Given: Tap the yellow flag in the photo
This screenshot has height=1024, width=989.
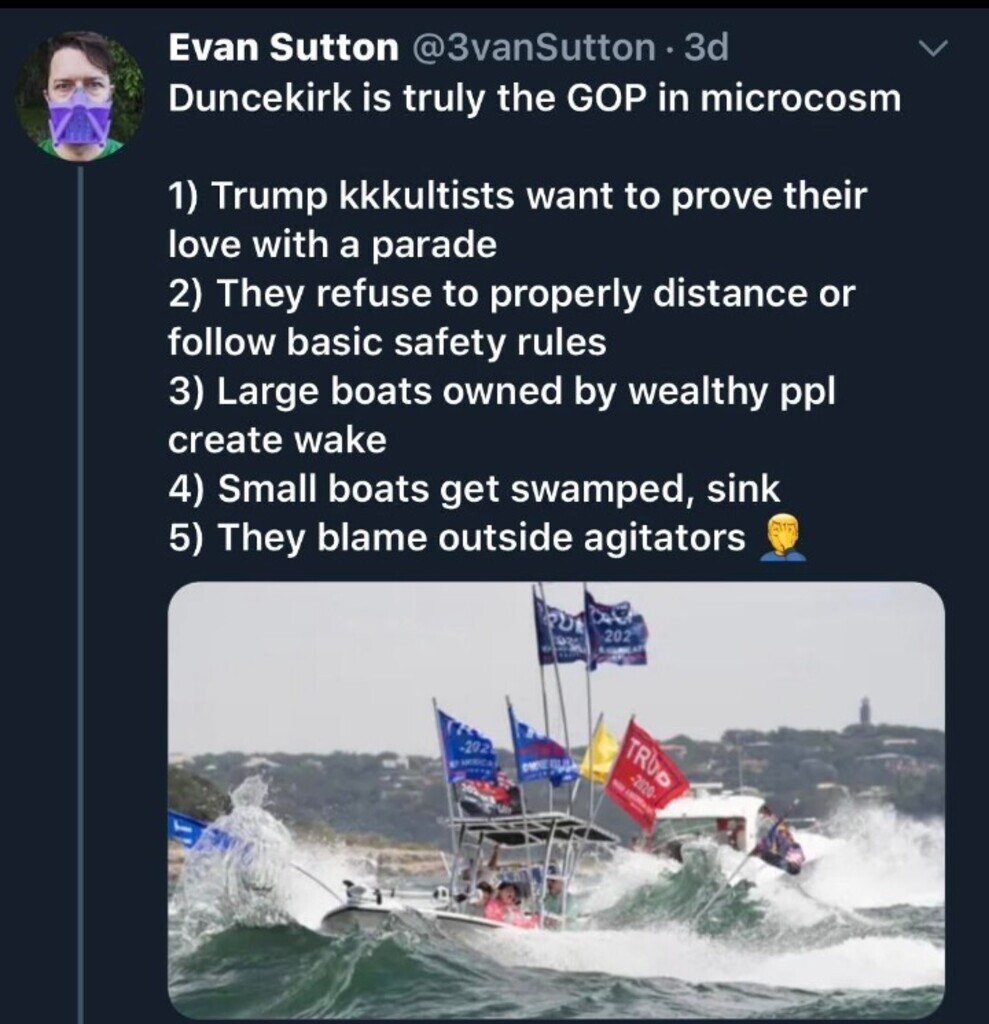Looking at the screenshot, I should pos(599,753).
